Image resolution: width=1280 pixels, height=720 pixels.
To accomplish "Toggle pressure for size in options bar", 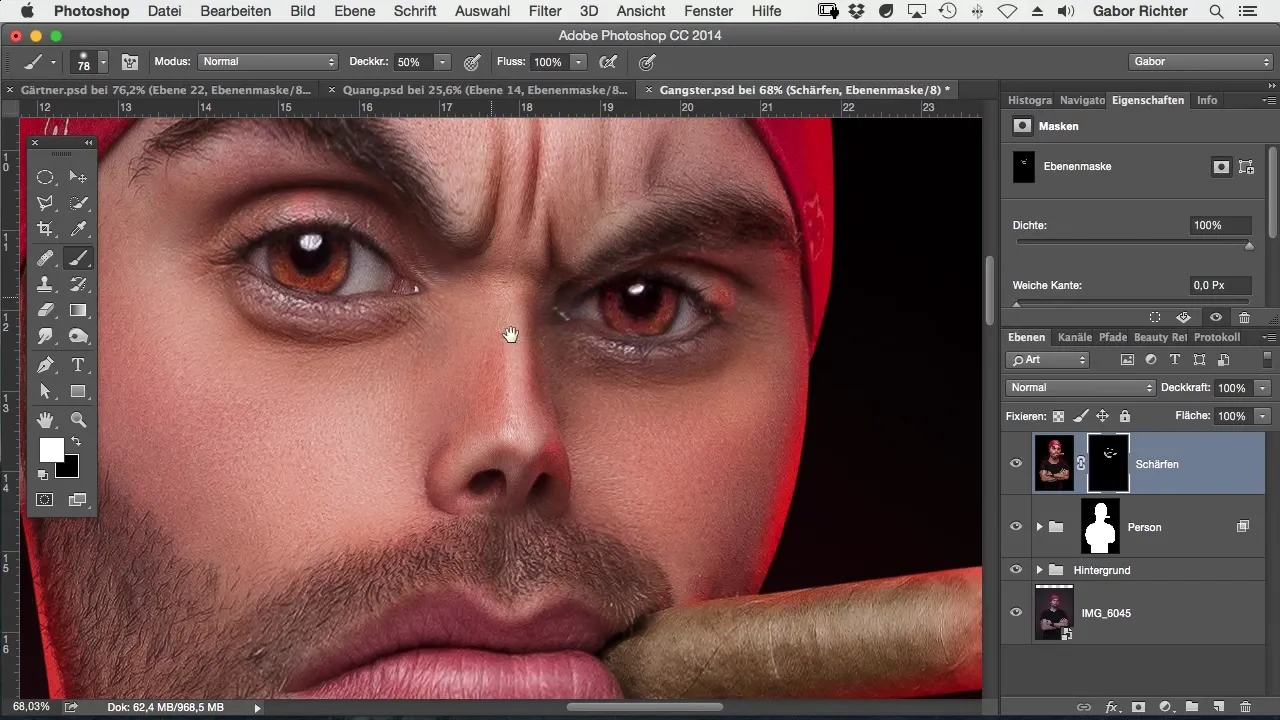I will [647, 62].
